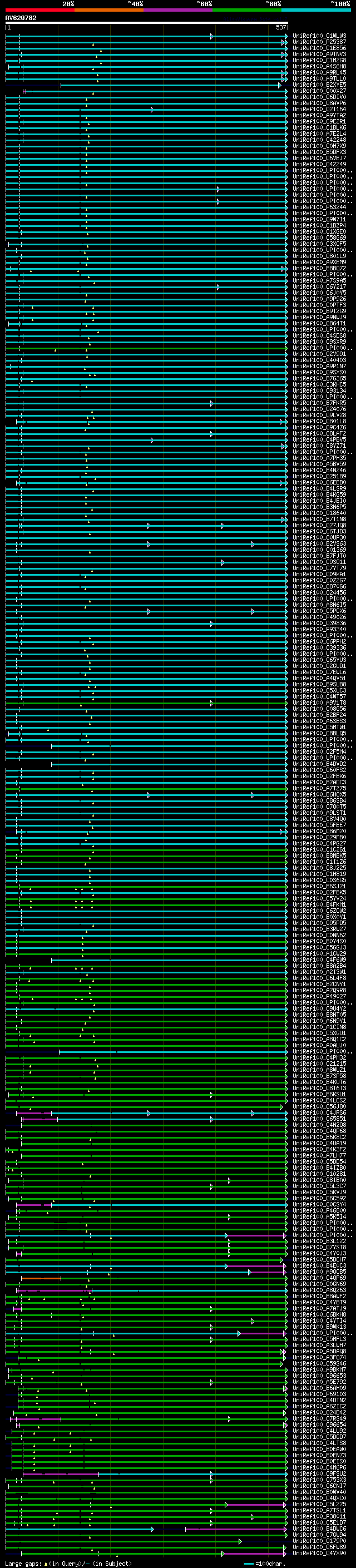Open the UniRef100_Q4YX90 hit label
Screen dimensions: 356x1568
[319, 1554]
